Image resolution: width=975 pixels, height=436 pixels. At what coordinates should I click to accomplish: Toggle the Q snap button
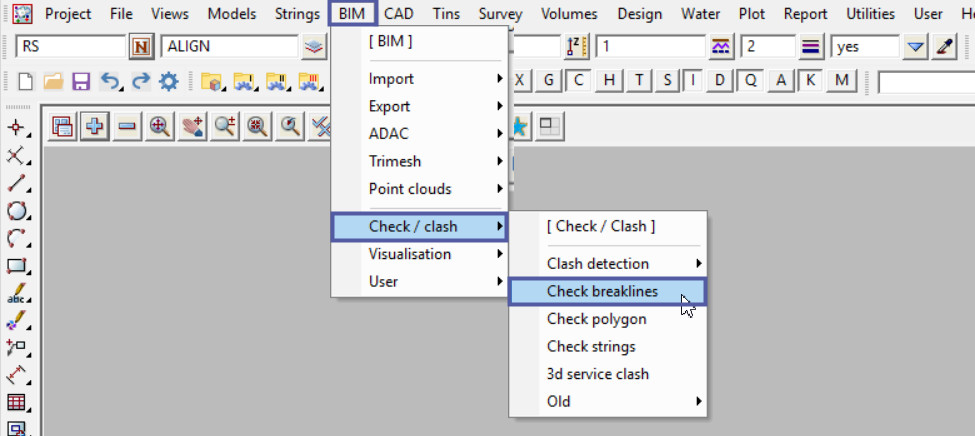751,80
